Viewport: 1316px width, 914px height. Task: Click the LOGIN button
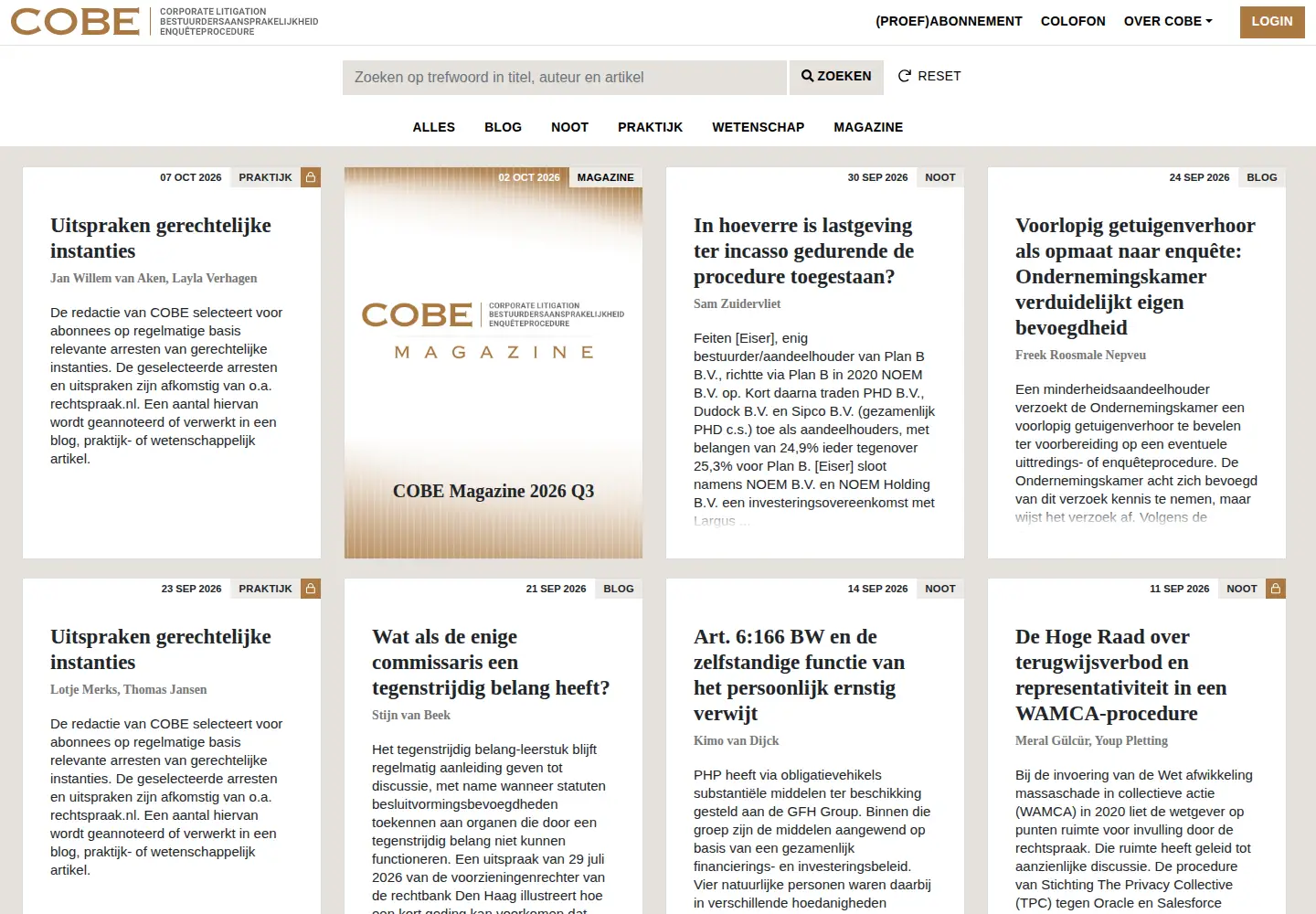click(1272, 22)
